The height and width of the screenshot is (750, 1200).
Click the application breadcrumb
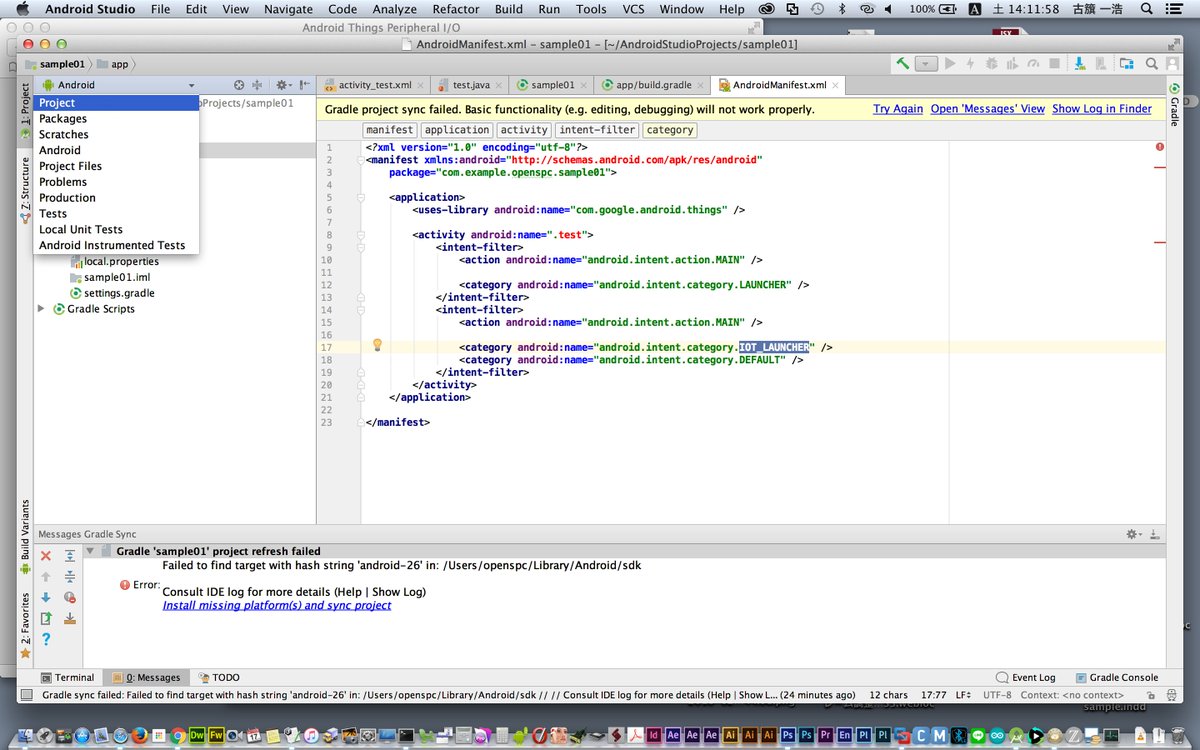pos(457,130)
